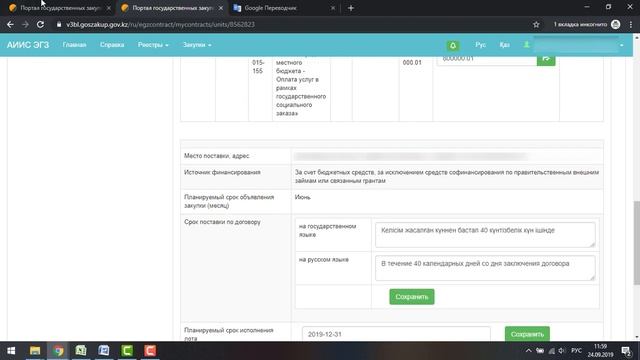
Task: Open the incognito profile icon
Action: pos(616,24)
